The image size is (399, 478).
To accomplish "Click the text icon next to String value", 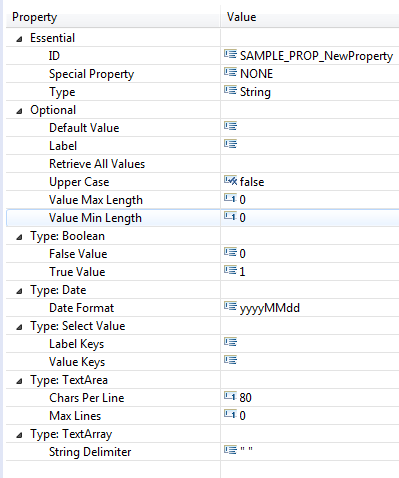I will click(x=230, y=90).
